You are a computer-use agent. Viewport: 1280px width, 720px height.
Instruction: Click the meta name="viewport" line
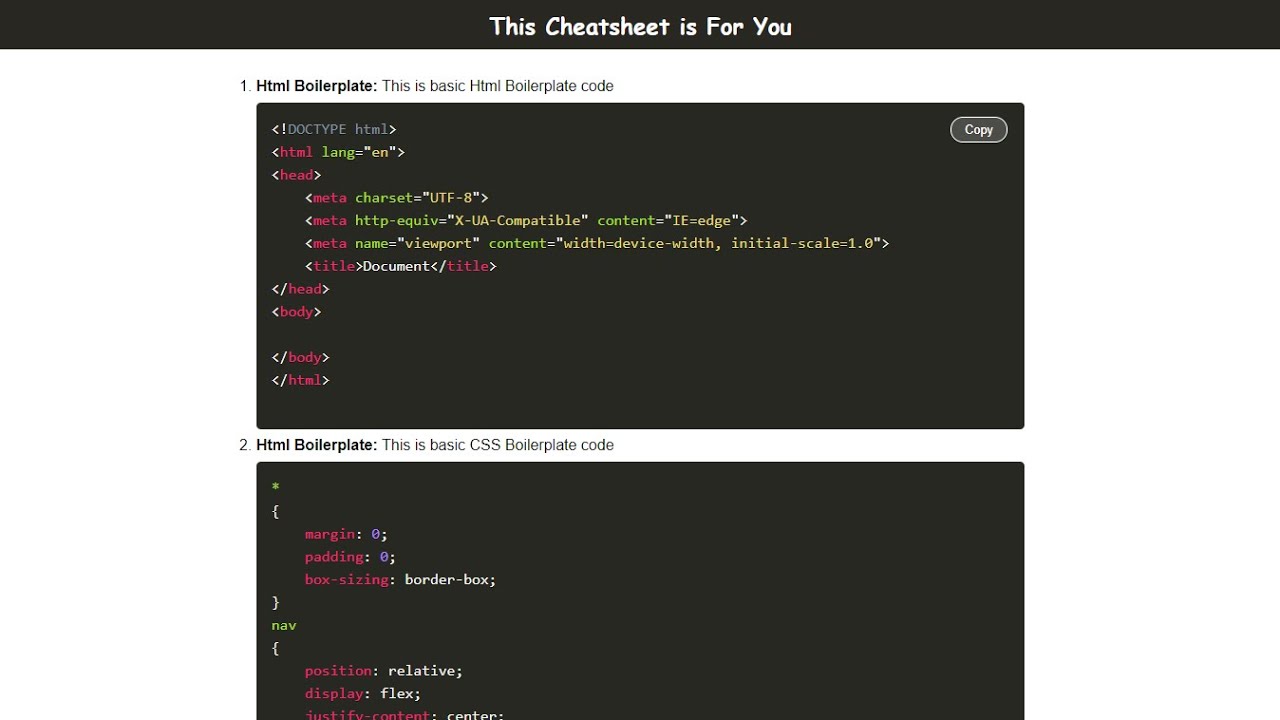[x=597, y=243]
